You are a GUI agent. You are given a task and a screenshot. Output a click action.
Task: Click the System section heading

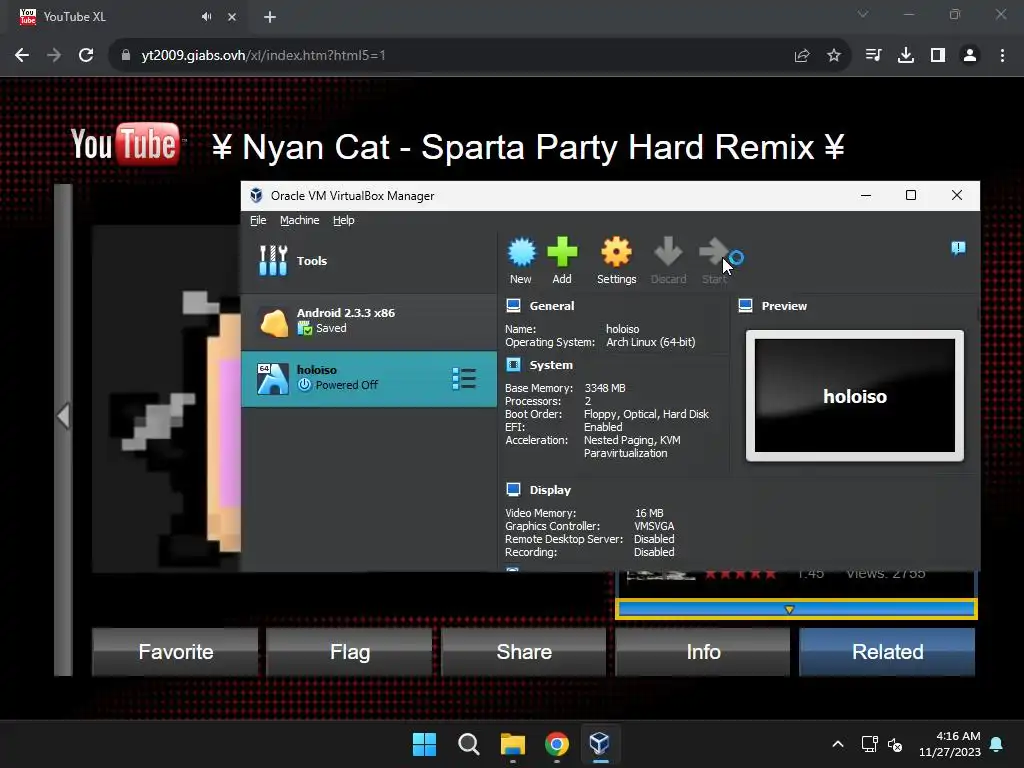pyautogui.click(x=551, y=365)
